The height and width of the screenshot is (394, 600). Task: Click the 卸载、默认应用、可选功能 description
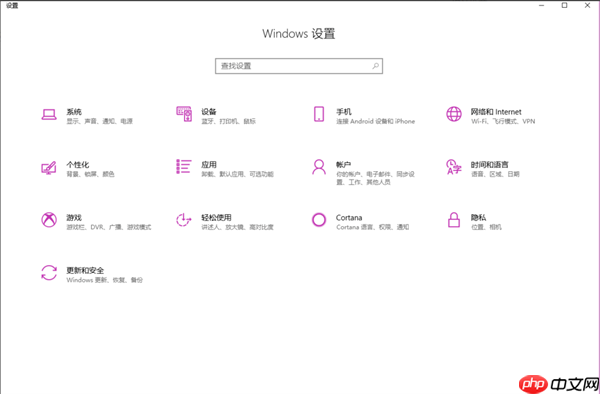tap(237, 174)
